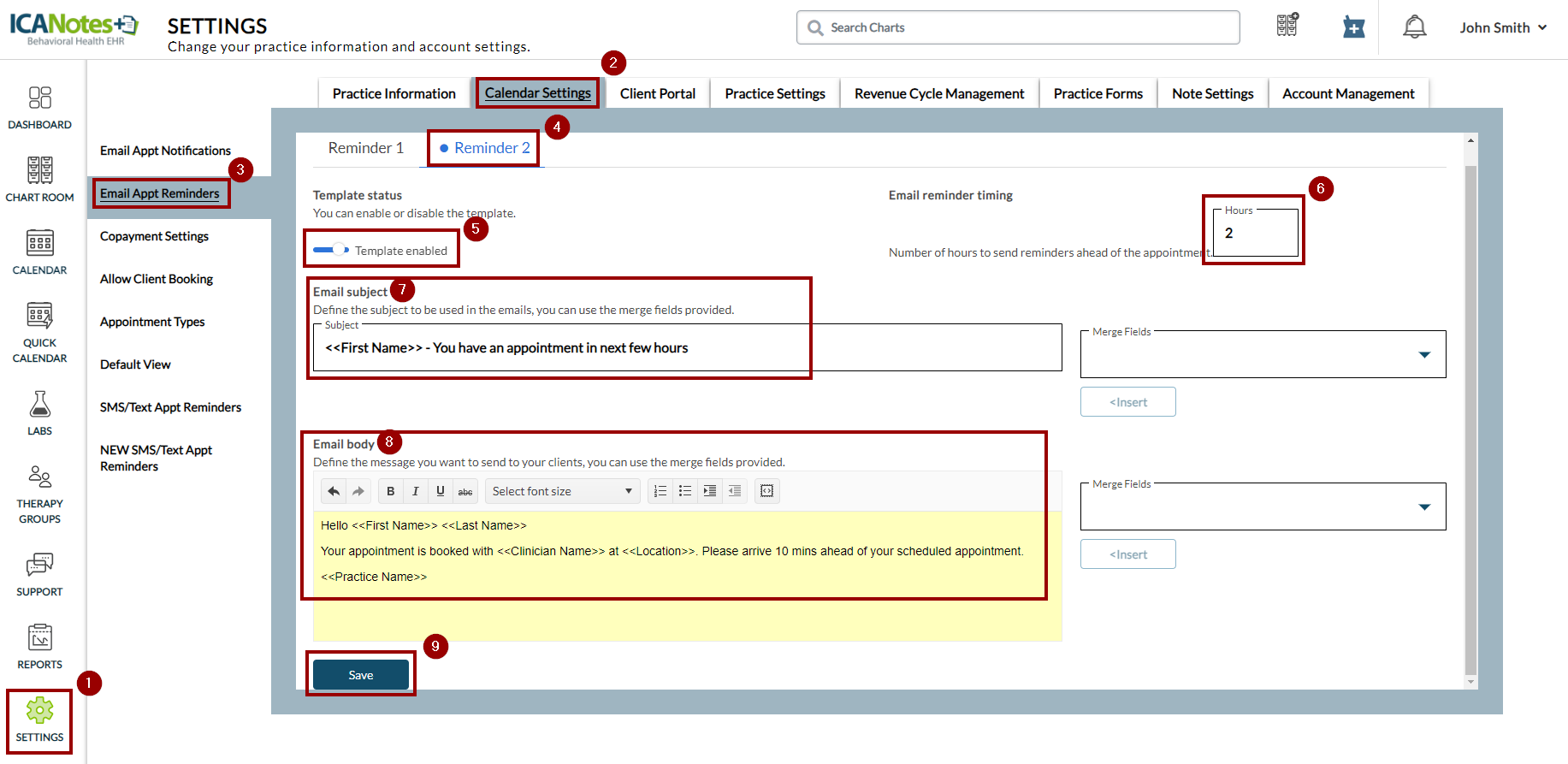Switch to the Reminder 1 tab
Image resolution: width=1568 pixels, height=764 pixels.
click(365, 148)
